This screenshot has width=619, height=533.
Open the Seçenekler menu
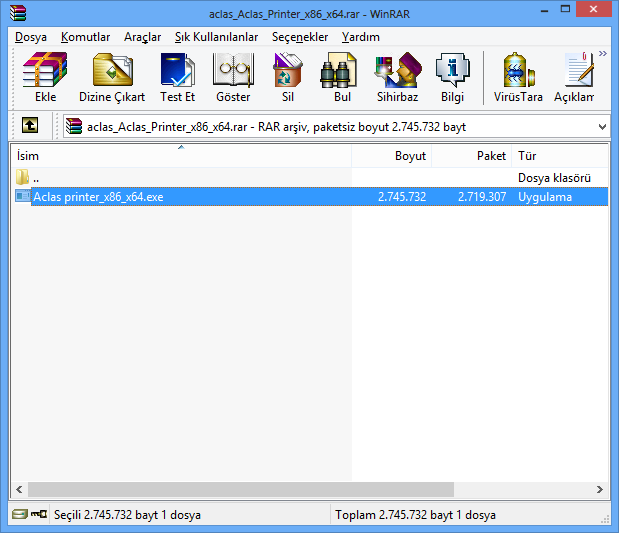point(300,37)
